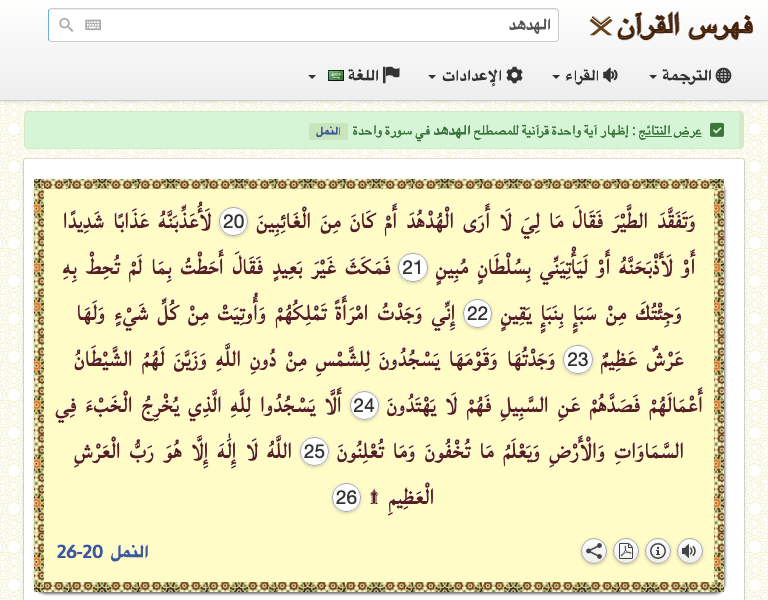Open the الإعدادات settings dropdown

pos(476,76)
